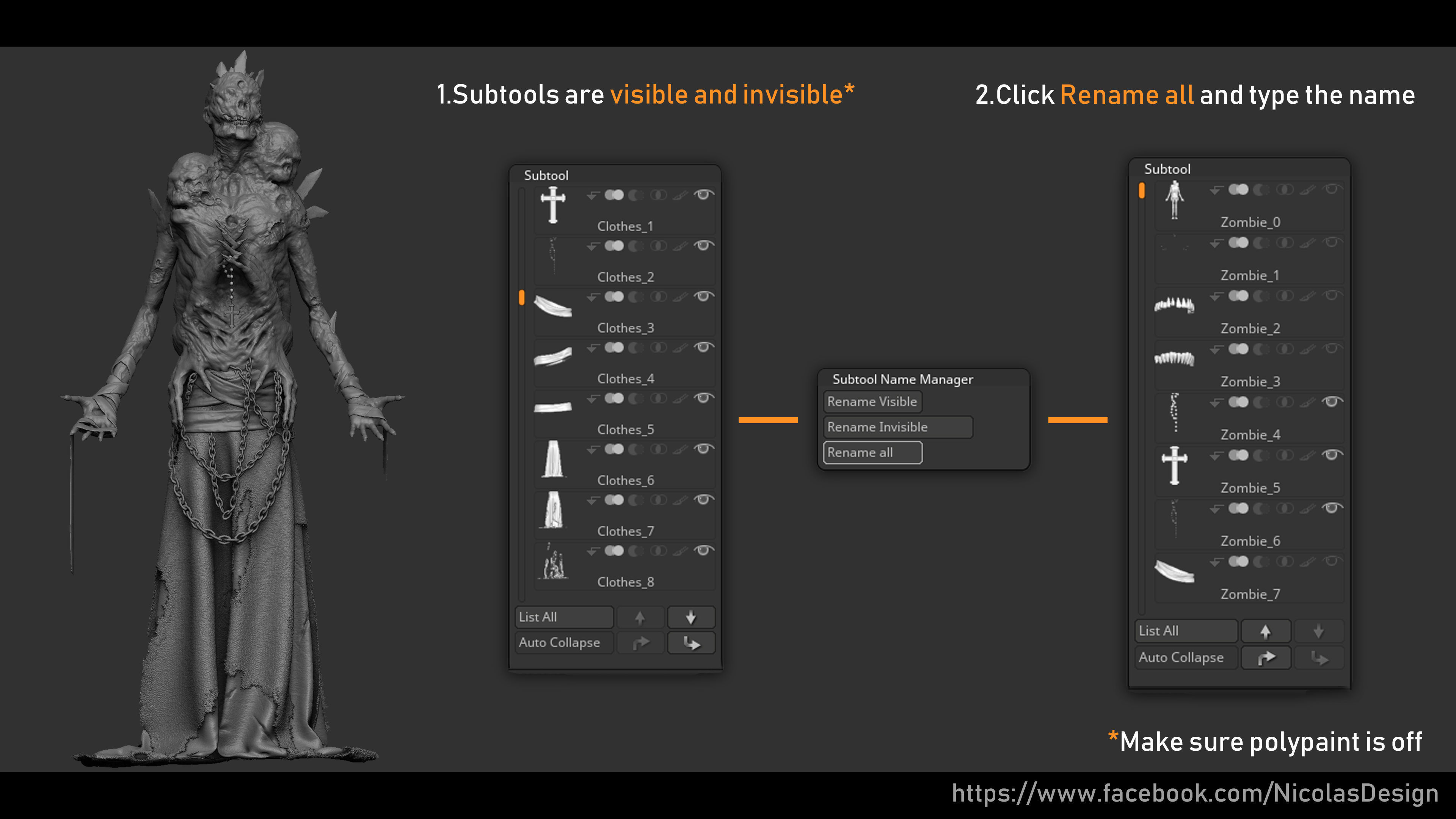Open List All in the left Subtool panel
This screenshot has height=819, width=1456.
click(x=563, y=617)
